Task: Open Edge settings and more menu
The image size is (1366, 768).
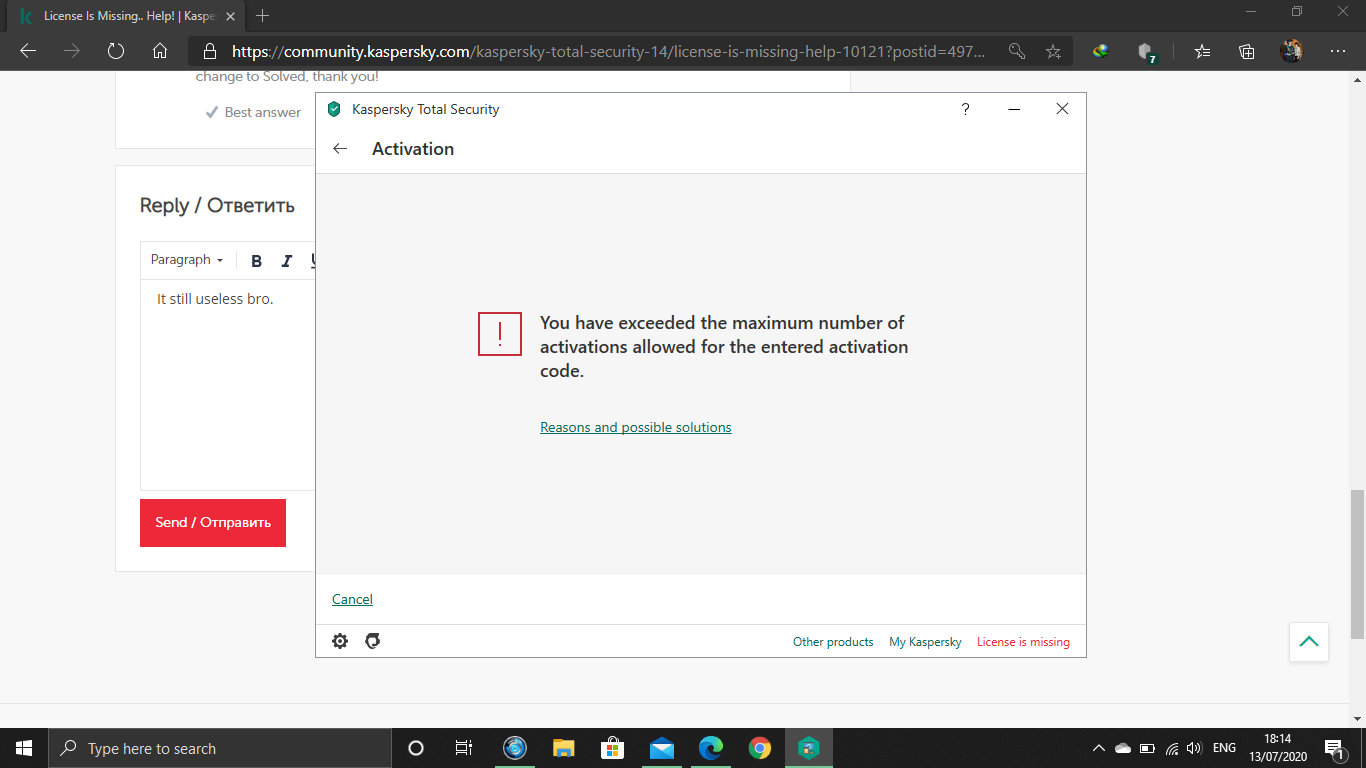Action: [x=1338, y=51]
